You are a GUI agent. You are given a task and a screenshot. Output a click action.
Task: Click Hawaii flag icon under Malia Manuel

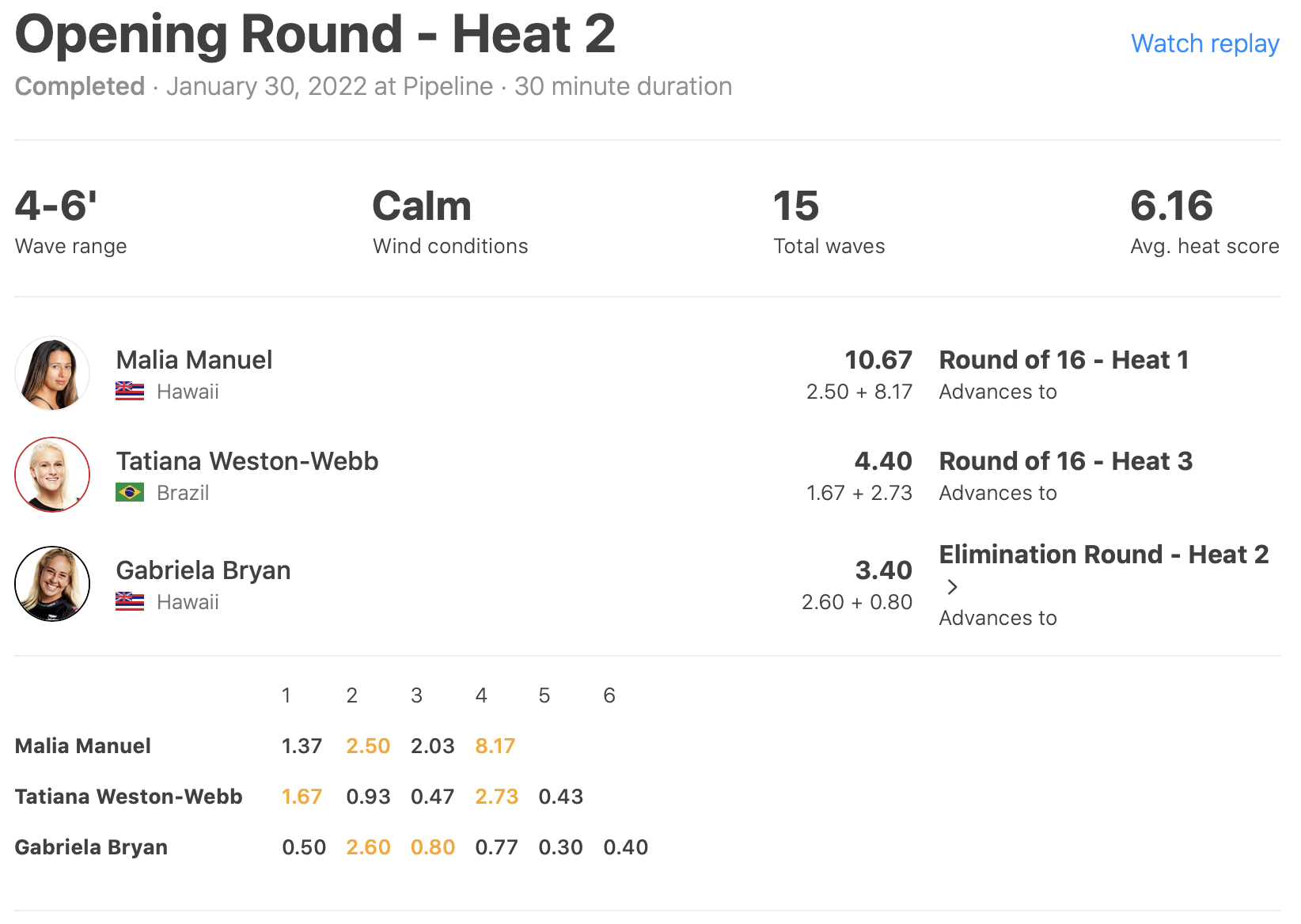pos(130,392)
